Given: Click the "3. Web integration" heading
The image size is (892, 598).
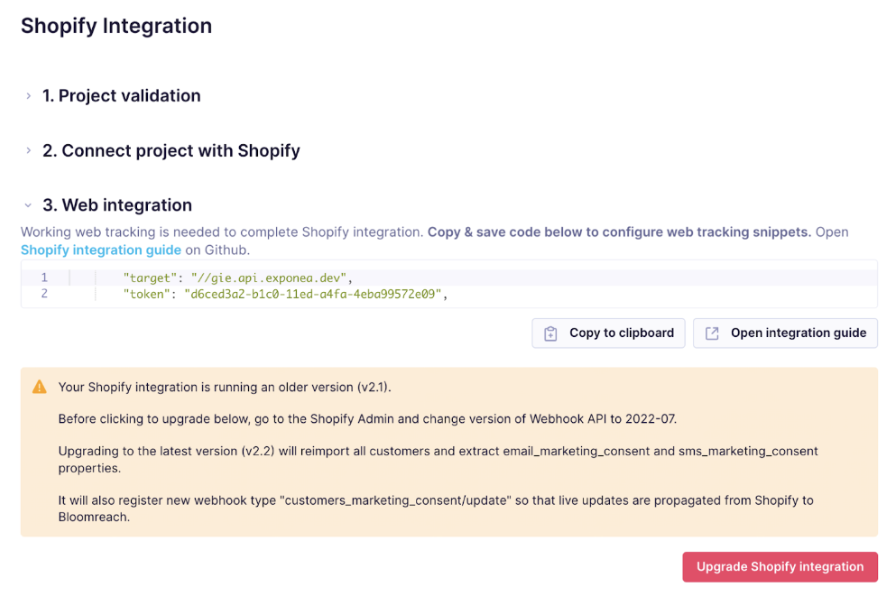Looking at the screenshot, I should pyautogui.click(x=117, y=205).
